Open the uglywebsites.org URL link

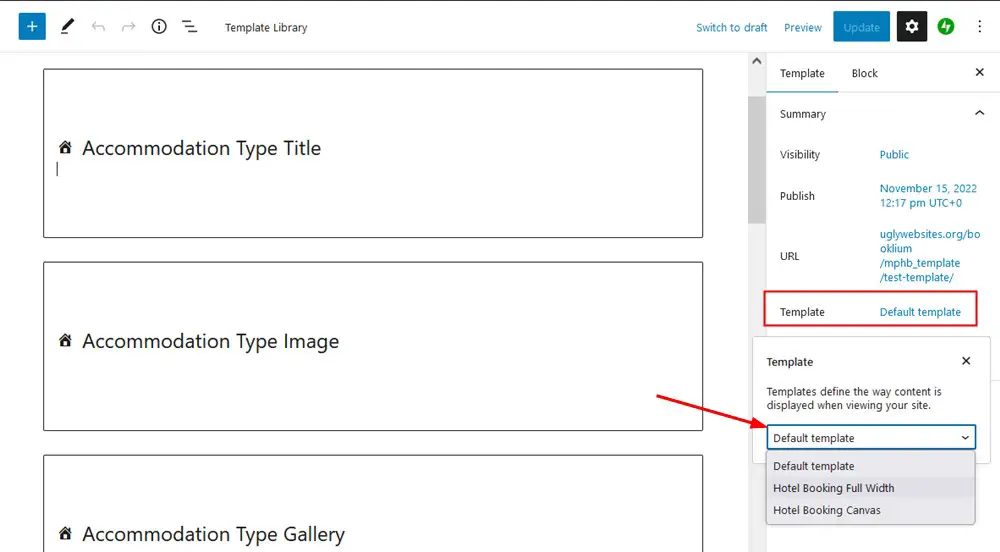(x=930, y=256)
